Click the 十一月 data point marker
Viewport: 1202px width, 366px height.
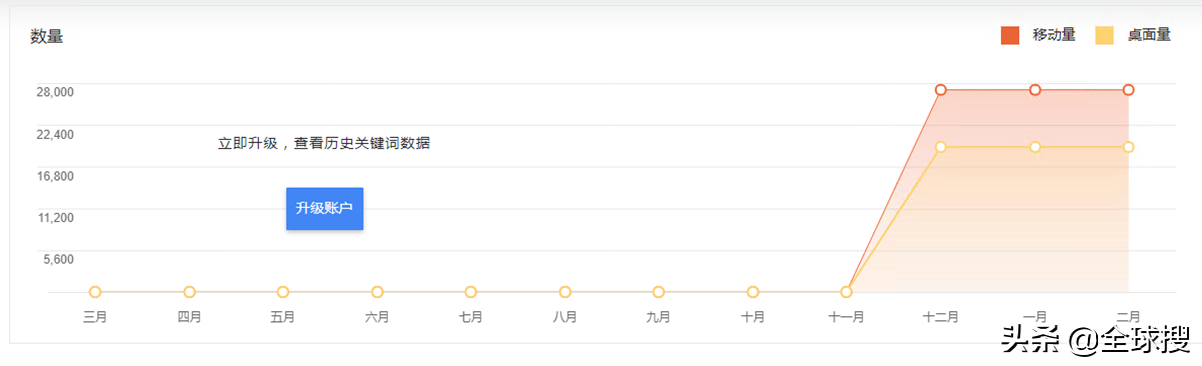(x=846, y=292)
